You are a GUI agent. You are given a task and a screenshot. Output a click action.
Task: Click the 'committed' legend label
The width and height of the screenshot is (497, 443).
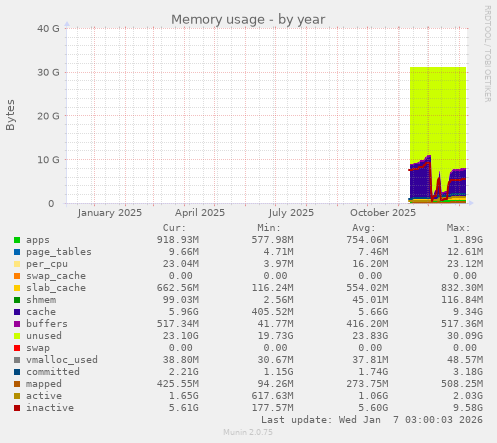click(x=53, y=372)
